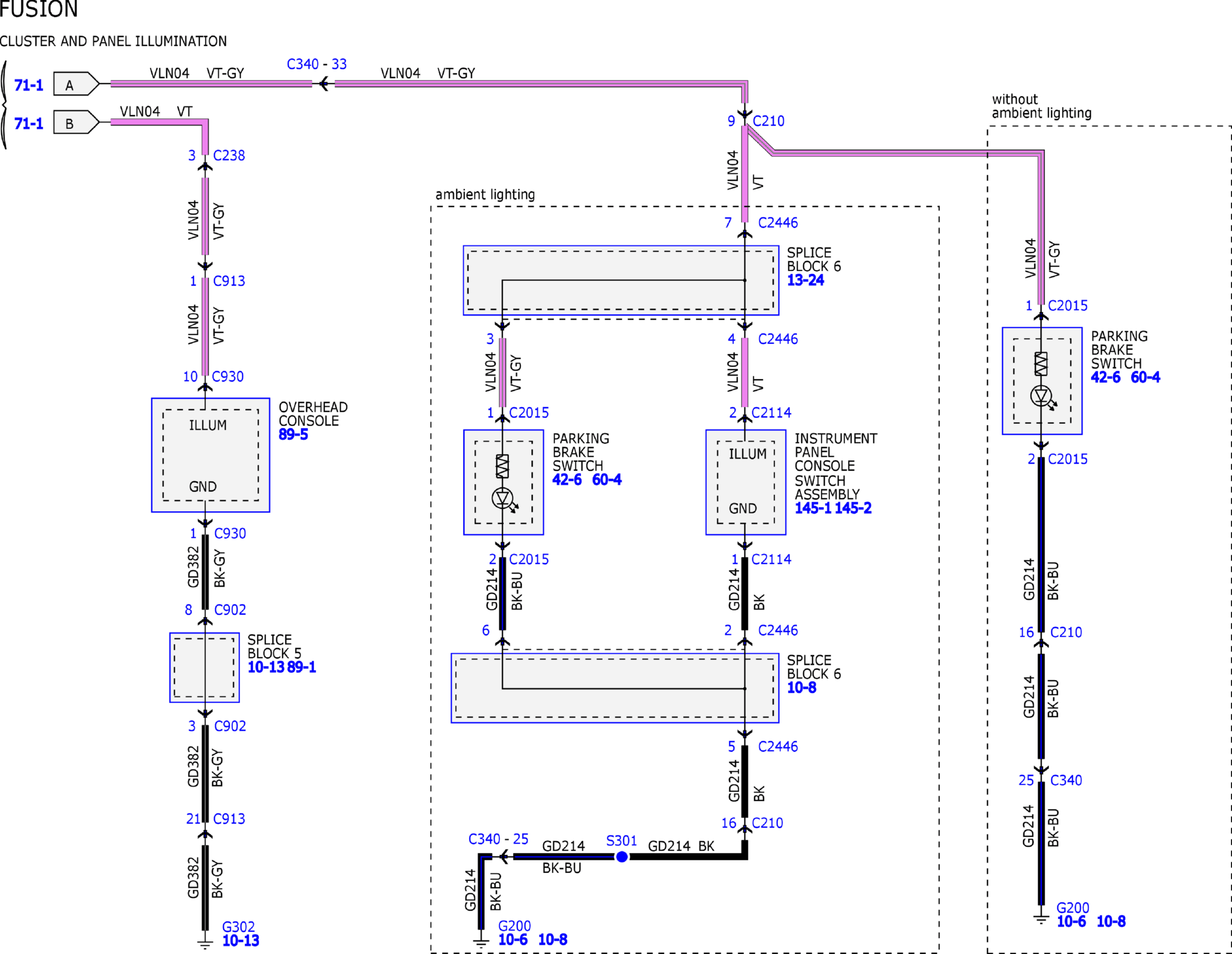Image resolution: width=1232 pixels, height=954 pixels.
Task: Select the Splice Block 5 component box
Action: 204,667
